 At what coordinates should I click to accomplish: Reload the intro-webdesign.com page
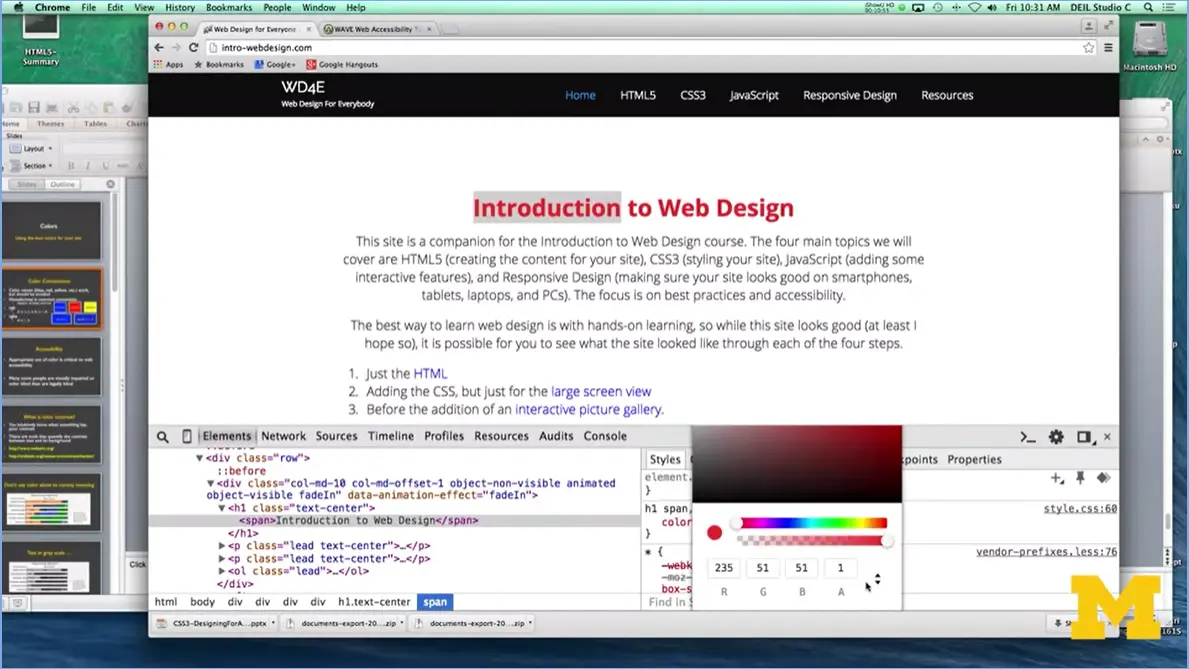pyautogui.click(x=193, y=46)
